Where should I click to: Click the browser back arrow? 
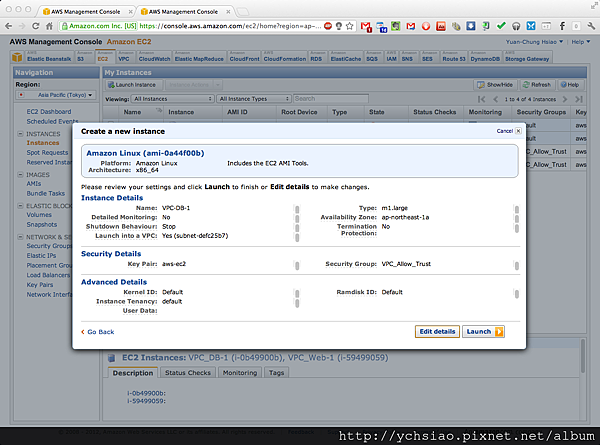[8, 26]
